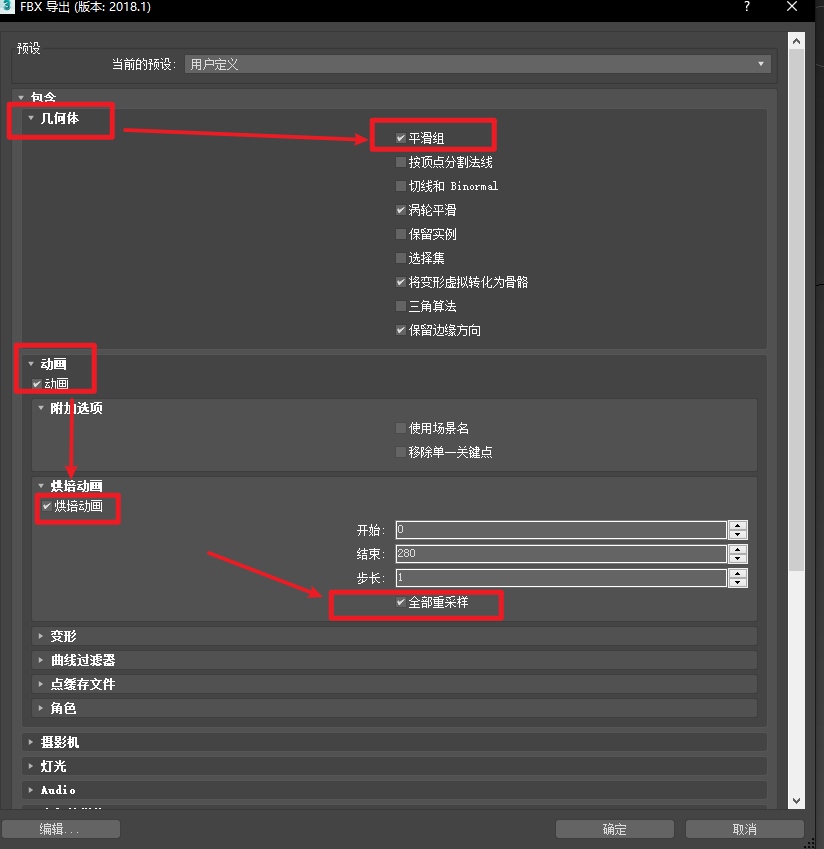Open the help question mark in title bar
824x849 pixels.
coord(747,6)
